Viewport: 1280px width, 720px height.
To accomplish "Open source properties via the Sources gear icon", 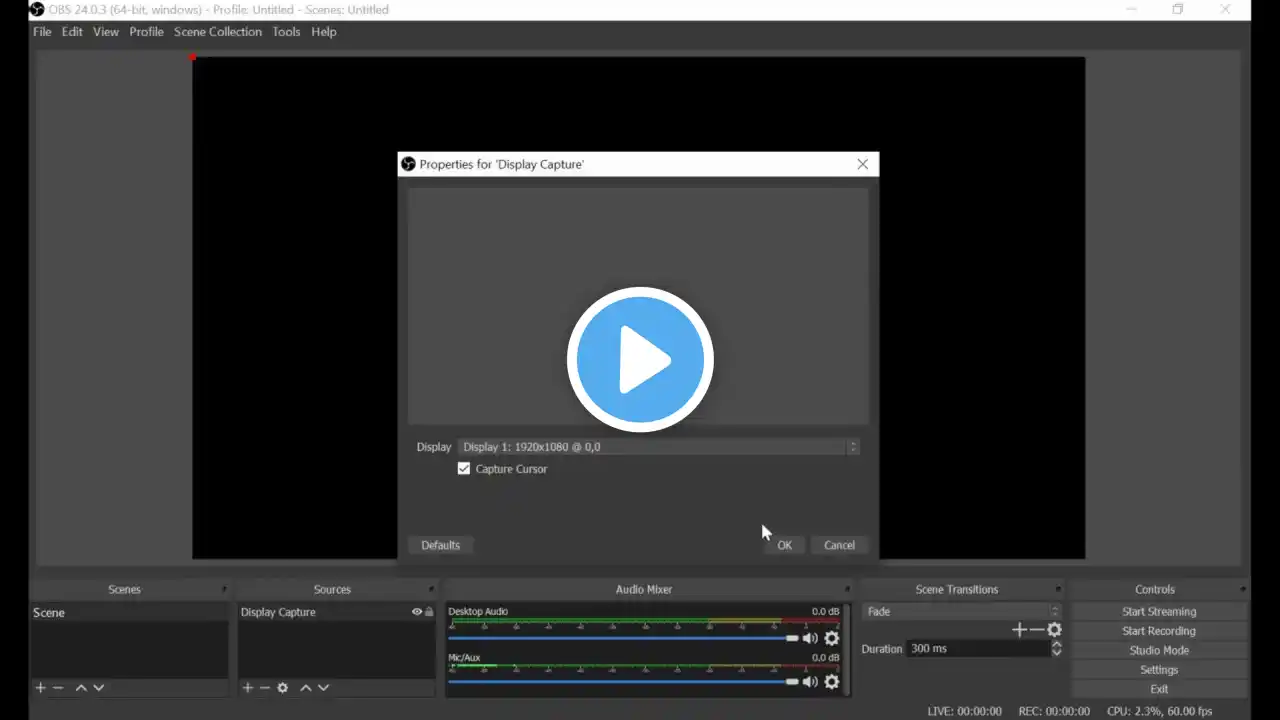I will click(283, 688).
